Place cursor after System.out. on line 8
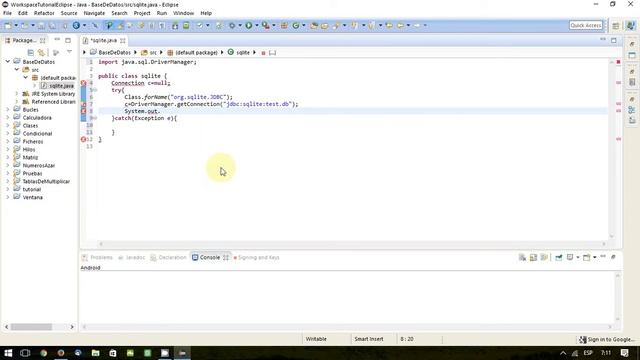 click(160, 111)
